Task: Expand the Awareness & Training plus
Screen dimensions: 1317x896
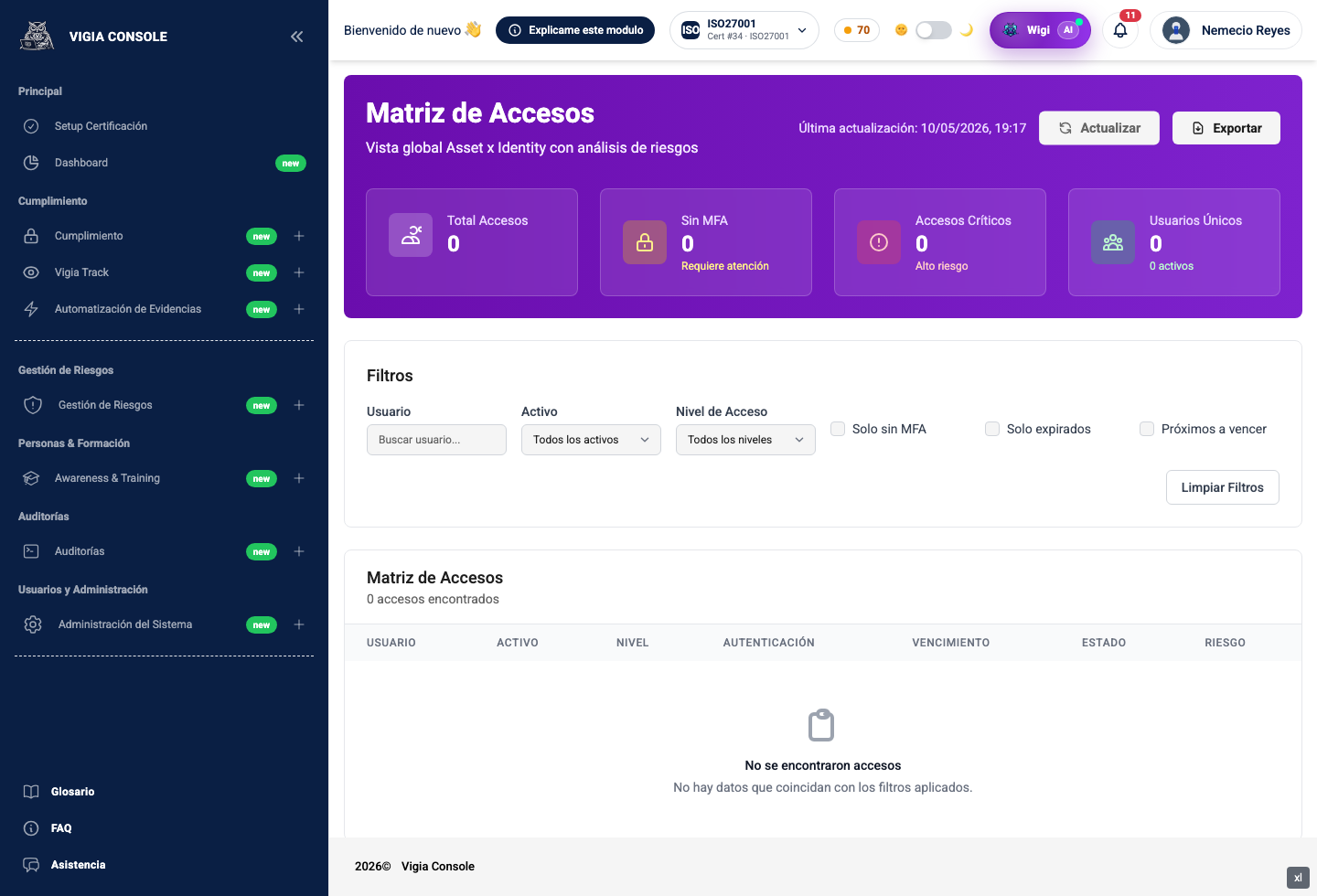Action: click(299, 478)
